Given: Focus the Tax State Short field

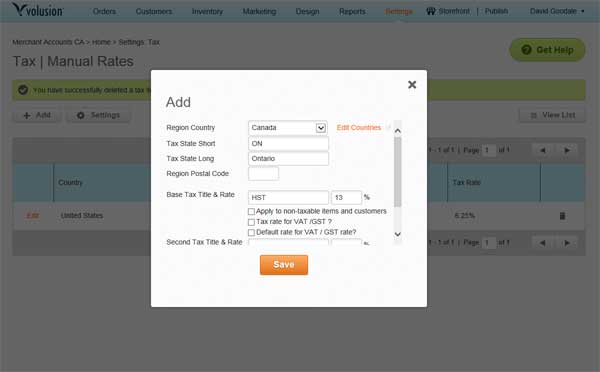Looking at the screenshot, I should coord(288,144).
